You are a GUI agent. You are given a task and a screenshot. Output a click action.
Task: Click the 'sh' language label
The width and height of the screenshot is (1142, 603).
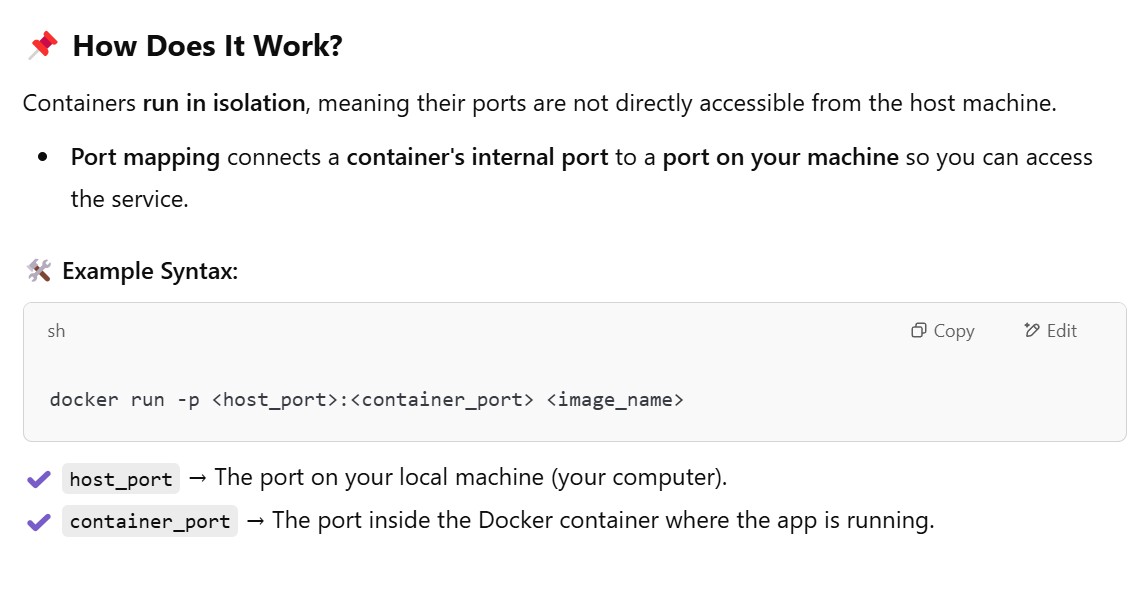pyautogui.click(x=56, y=331)
